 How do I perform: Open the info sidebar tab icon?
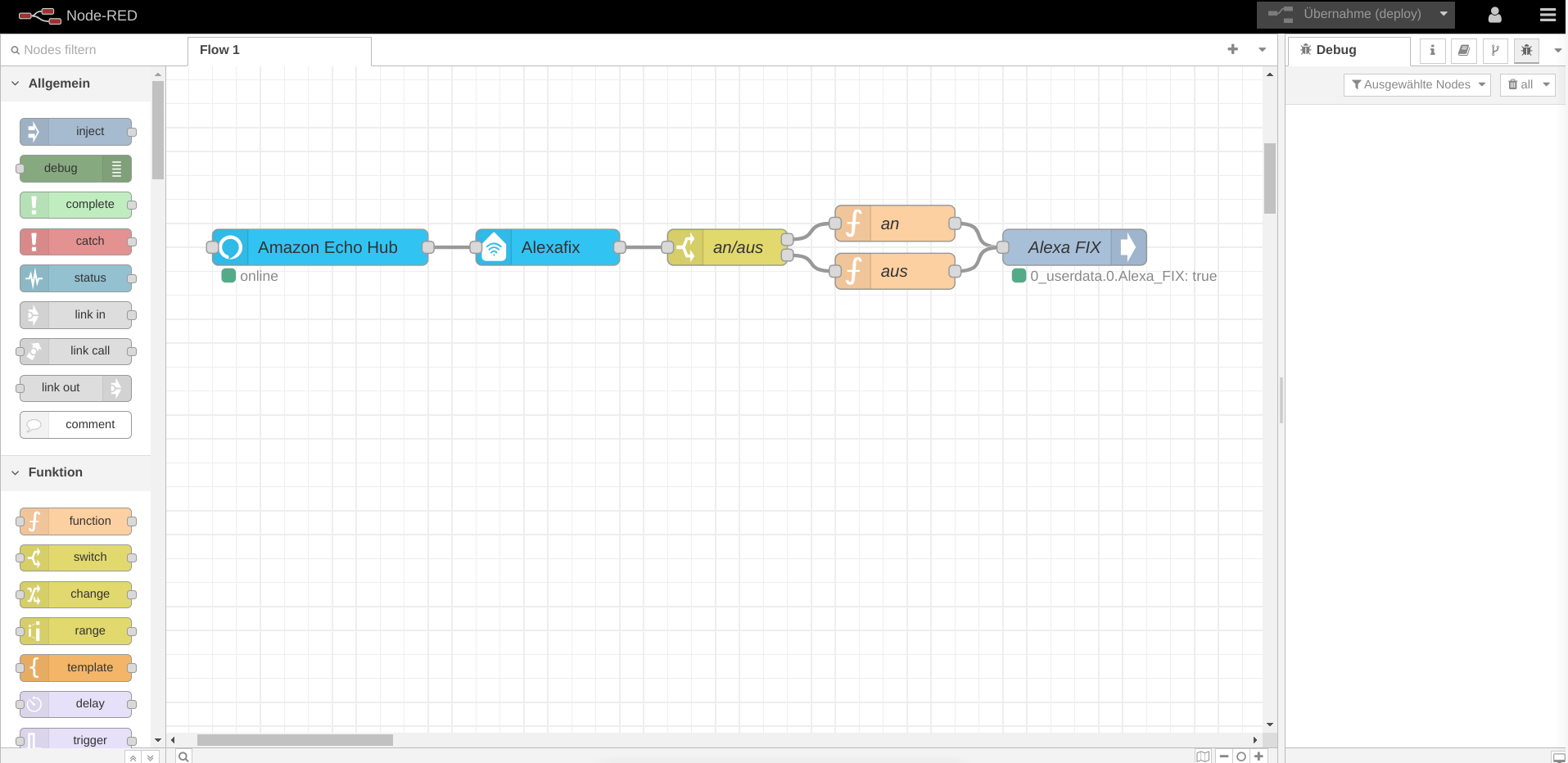click(1432, 51)
